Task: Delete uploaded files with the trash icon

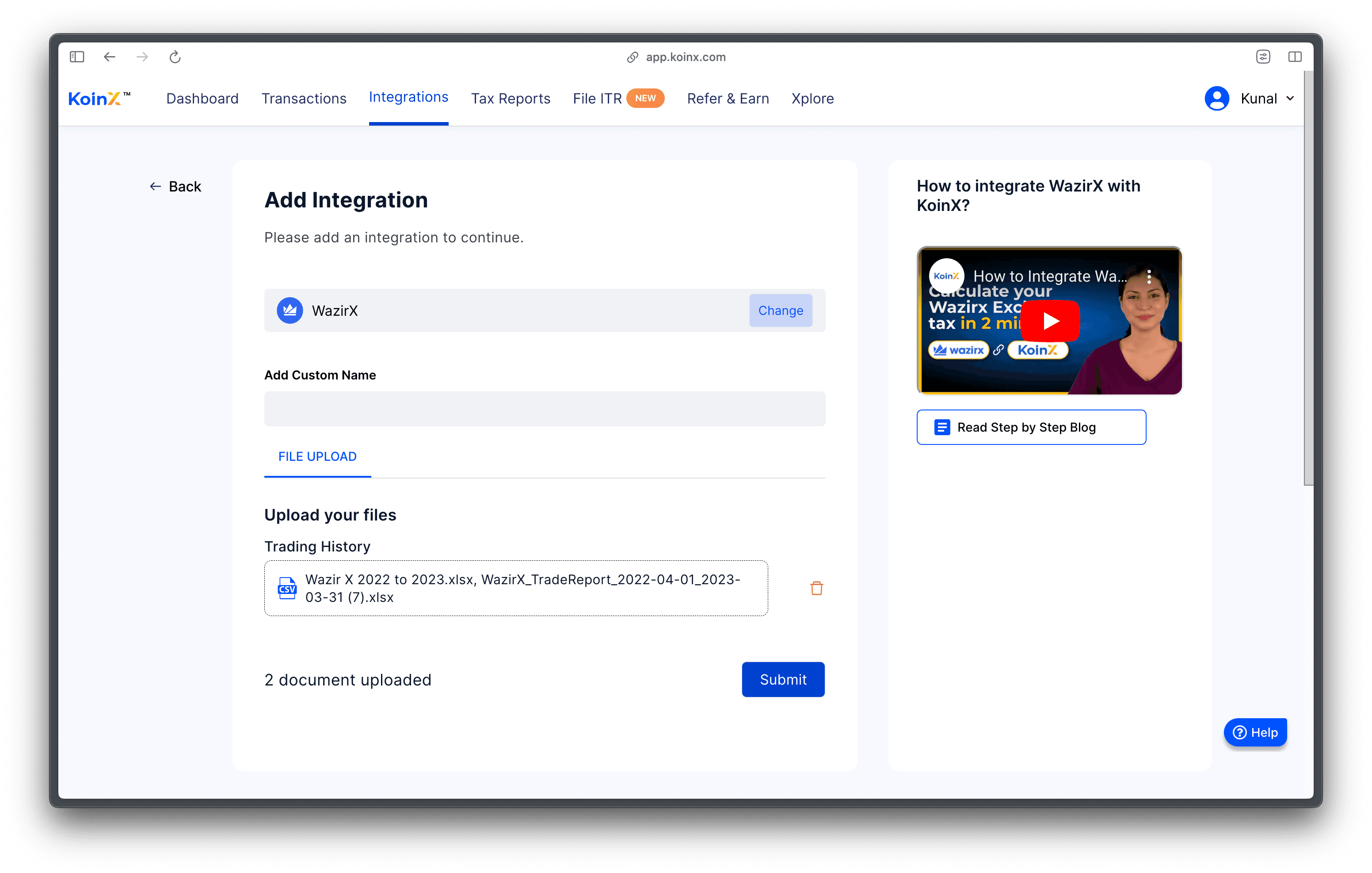Action: 816,588
